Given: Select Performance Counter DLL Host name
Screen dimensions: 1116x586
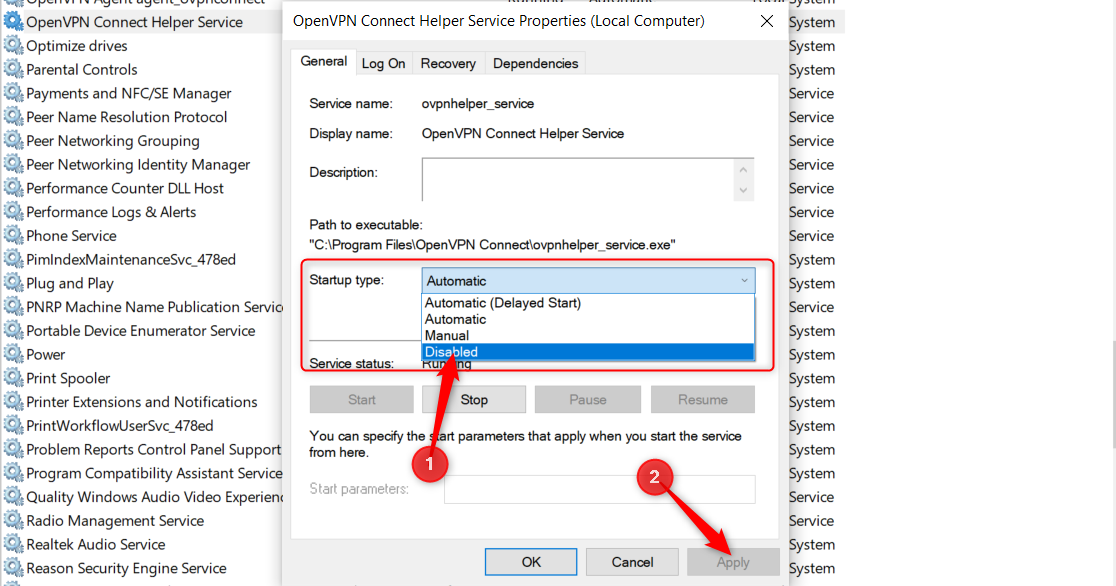Looking at the screenshot, I should pos(125,188).
